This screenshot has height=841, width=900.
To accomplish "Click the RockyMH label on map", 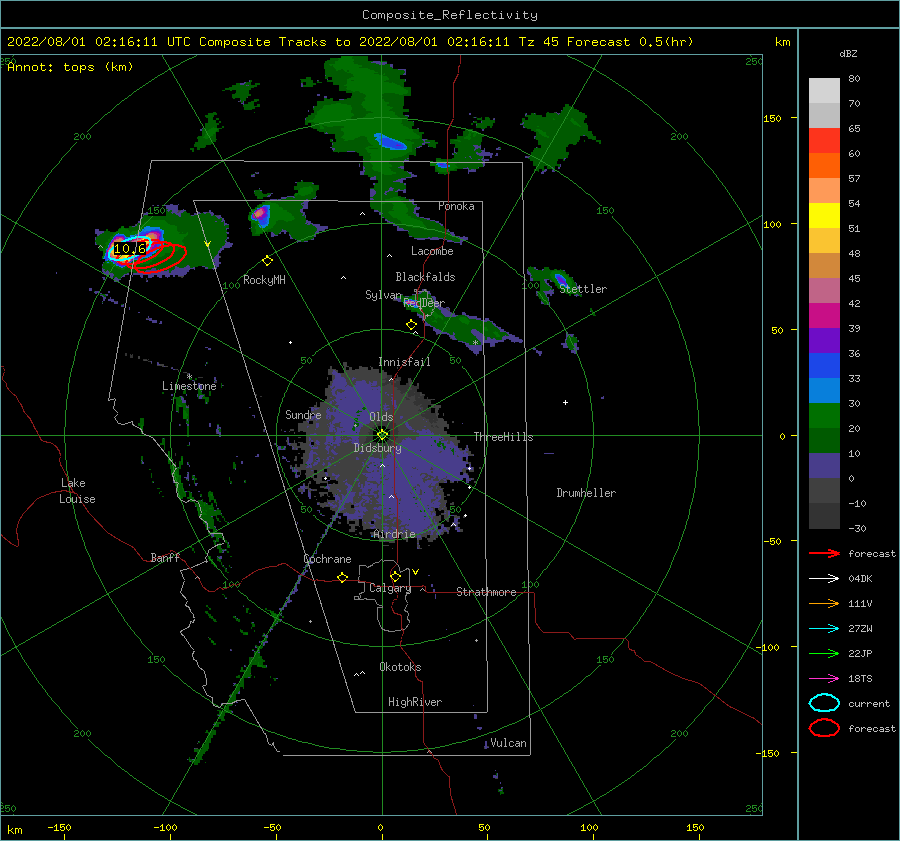I will (x=264, y=280).
